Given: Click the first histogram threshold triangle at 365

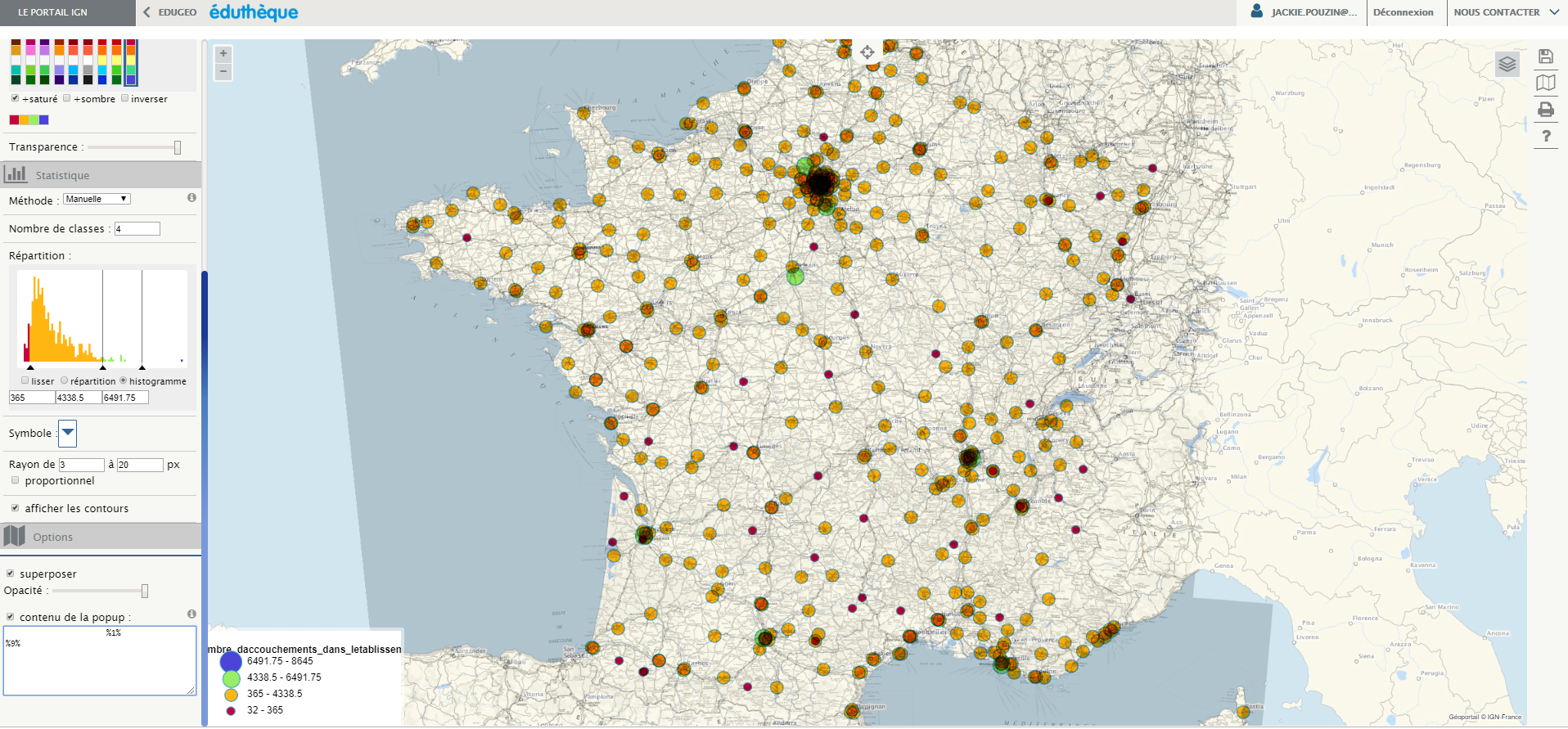Looking at the screenshot, I should point(31,367).
